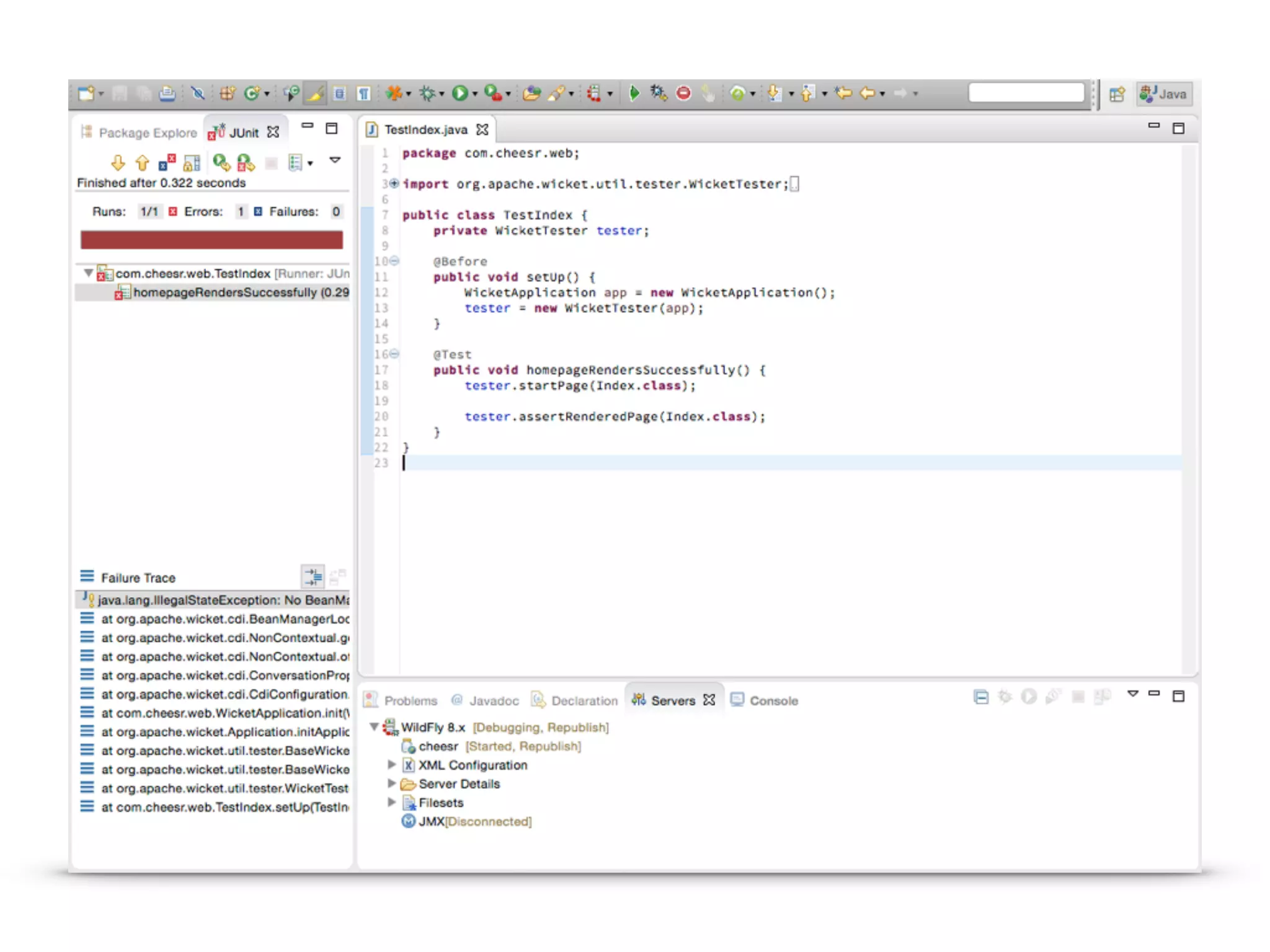Toggle Show Failures Only button
Screen dimensions: 1270x952
[x=167, y=163]
